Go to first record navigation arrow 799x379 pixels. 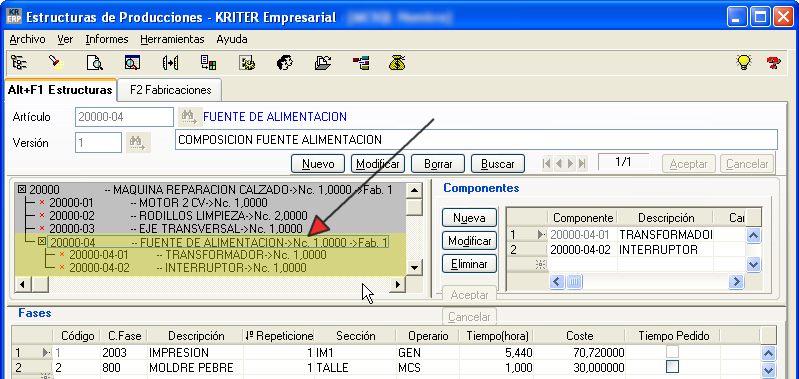(x=547, y=164)
